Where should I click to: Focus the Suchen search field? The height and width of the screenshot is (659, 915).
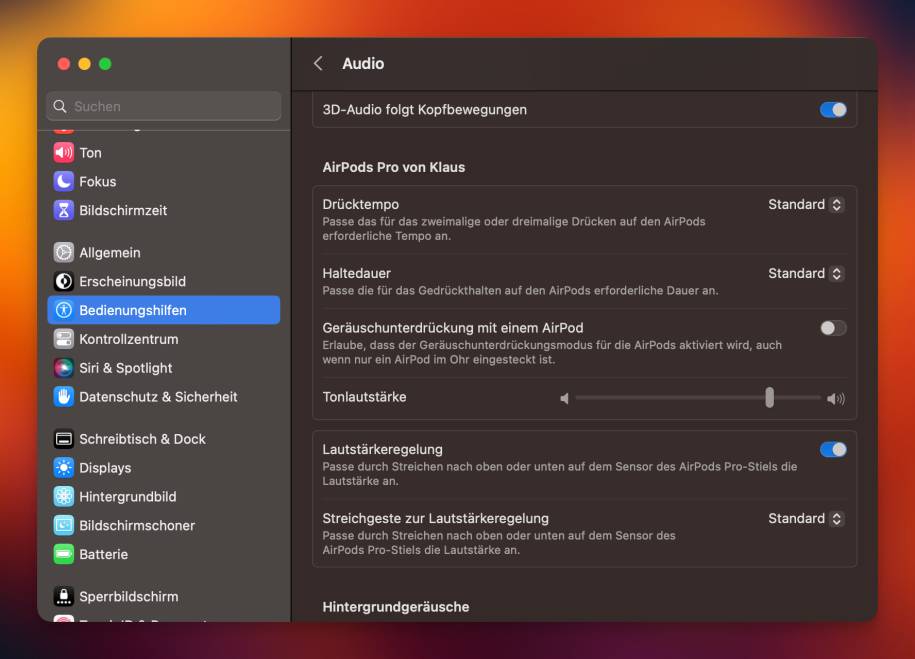click(163, 106)
